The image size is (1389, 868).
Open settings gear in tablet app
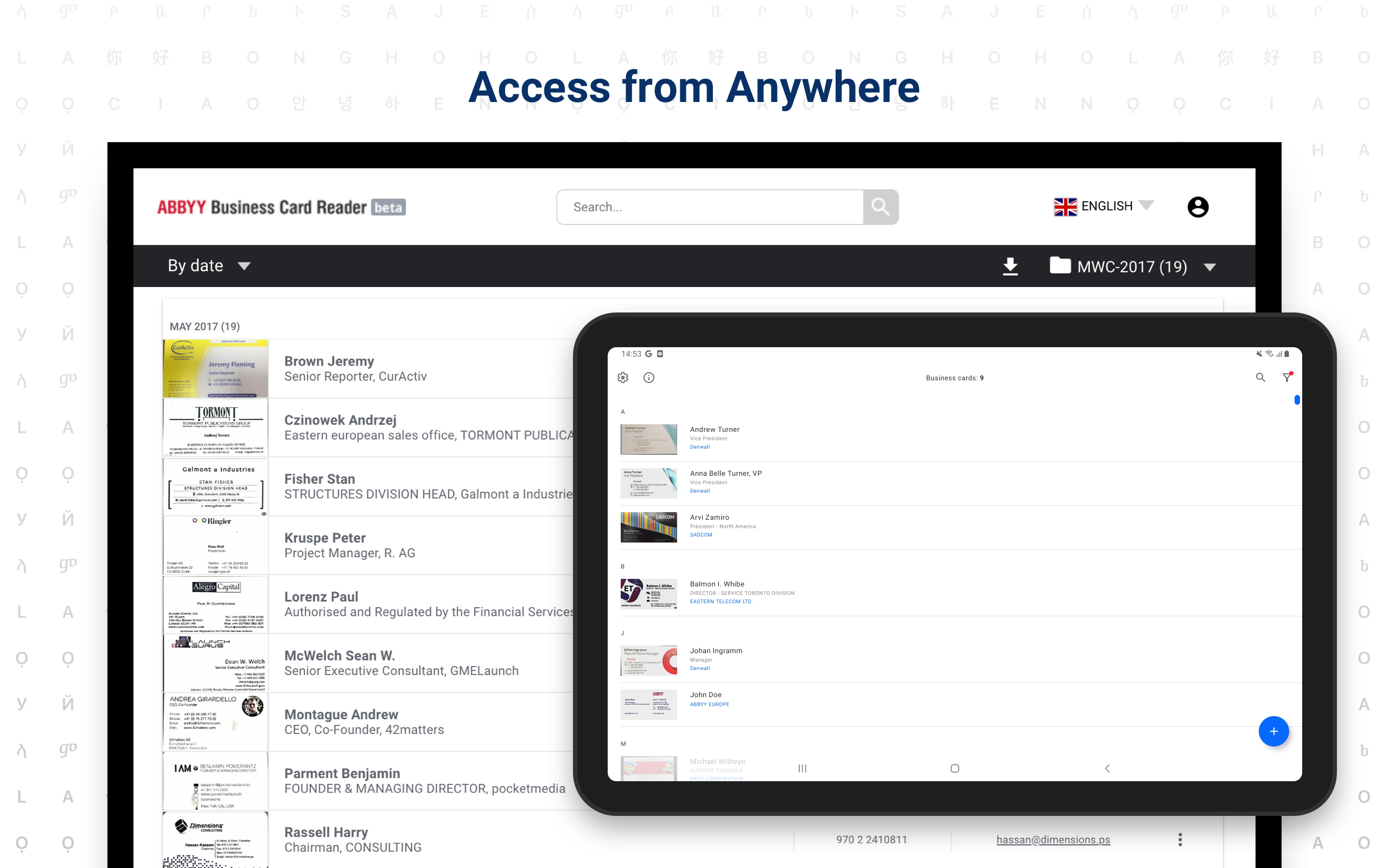tap(623, 378)
